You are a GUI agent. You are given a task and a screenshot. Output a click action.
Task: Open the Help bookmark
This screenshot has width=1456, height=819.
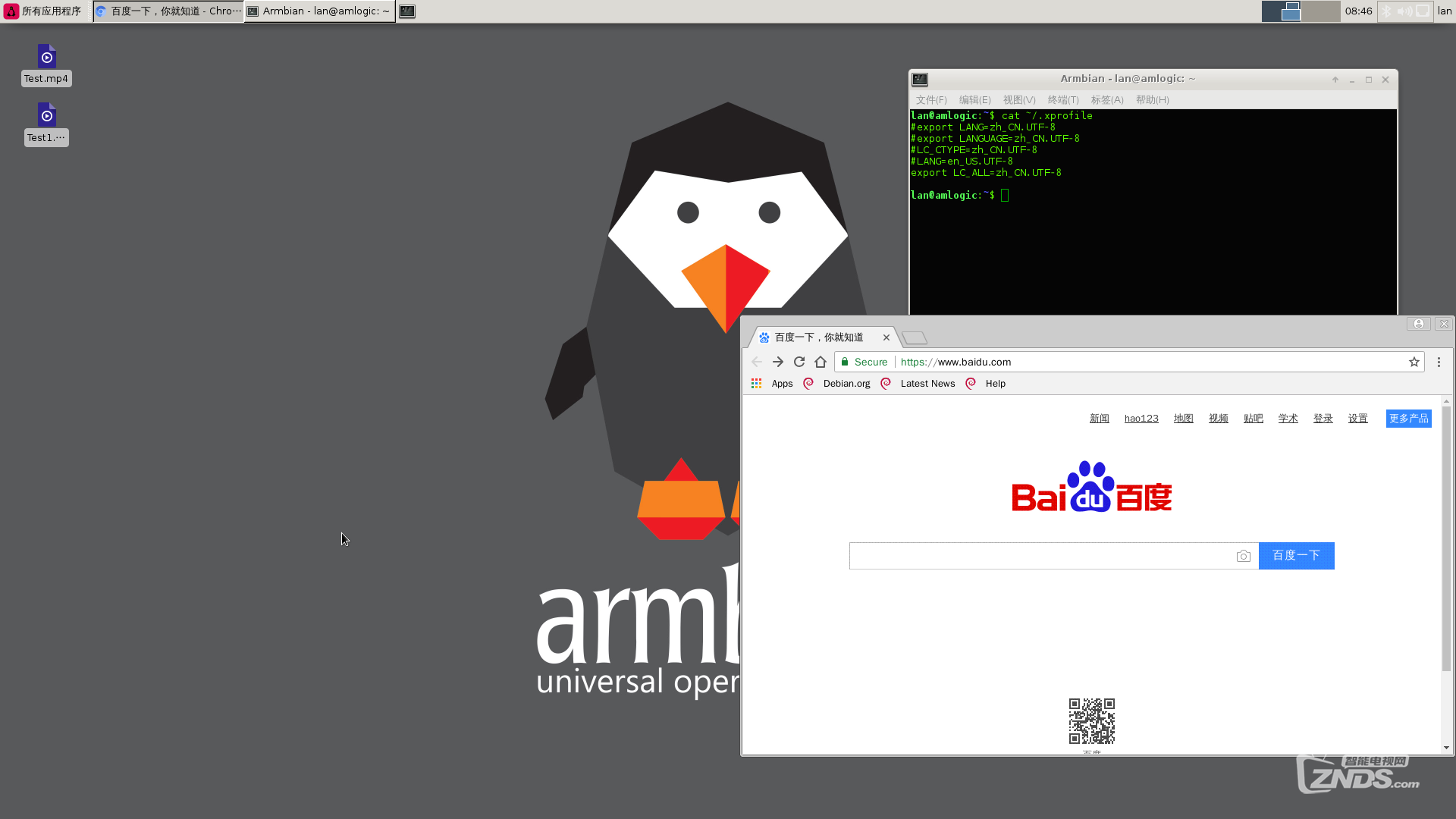[986, 384]
